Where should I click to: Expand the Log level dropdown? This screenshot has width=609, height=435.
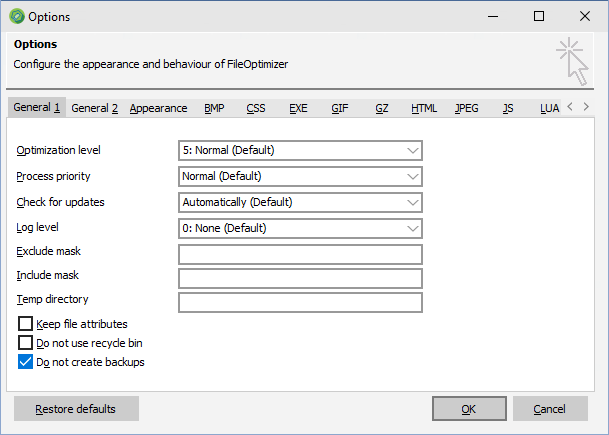click(x=300, y=228)
